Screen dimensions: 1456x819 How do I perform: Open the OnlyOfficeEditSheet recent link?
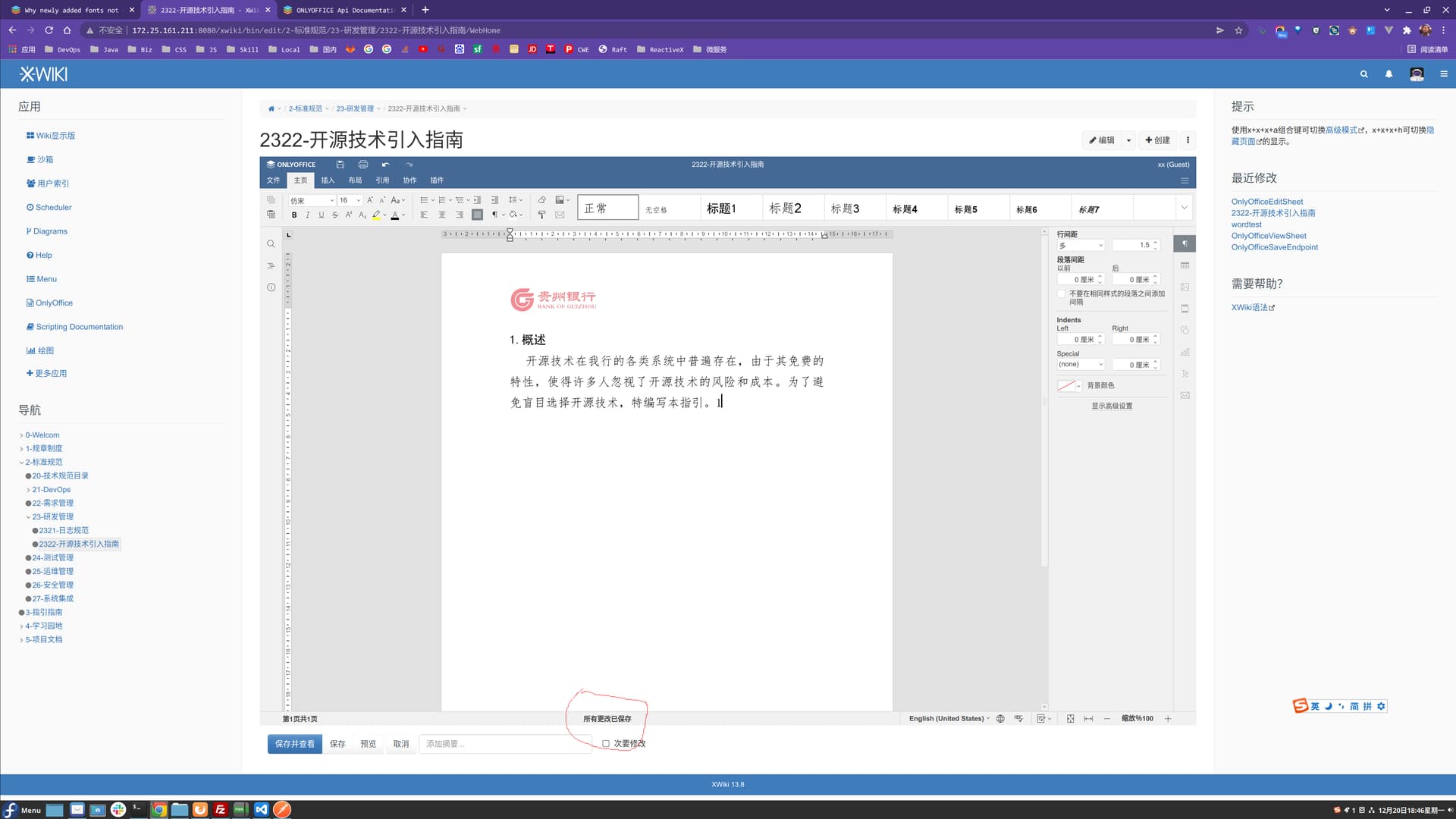(1266, 202)
